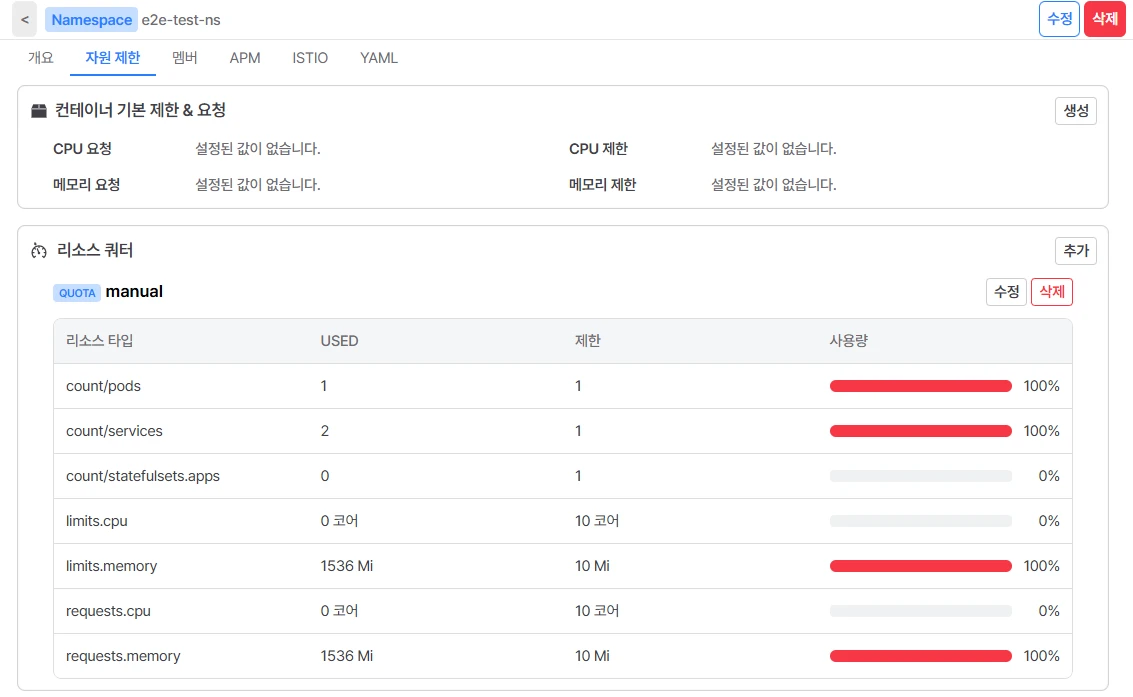Click the count/statefulsets.apps usage bar

tap(921, 476)
